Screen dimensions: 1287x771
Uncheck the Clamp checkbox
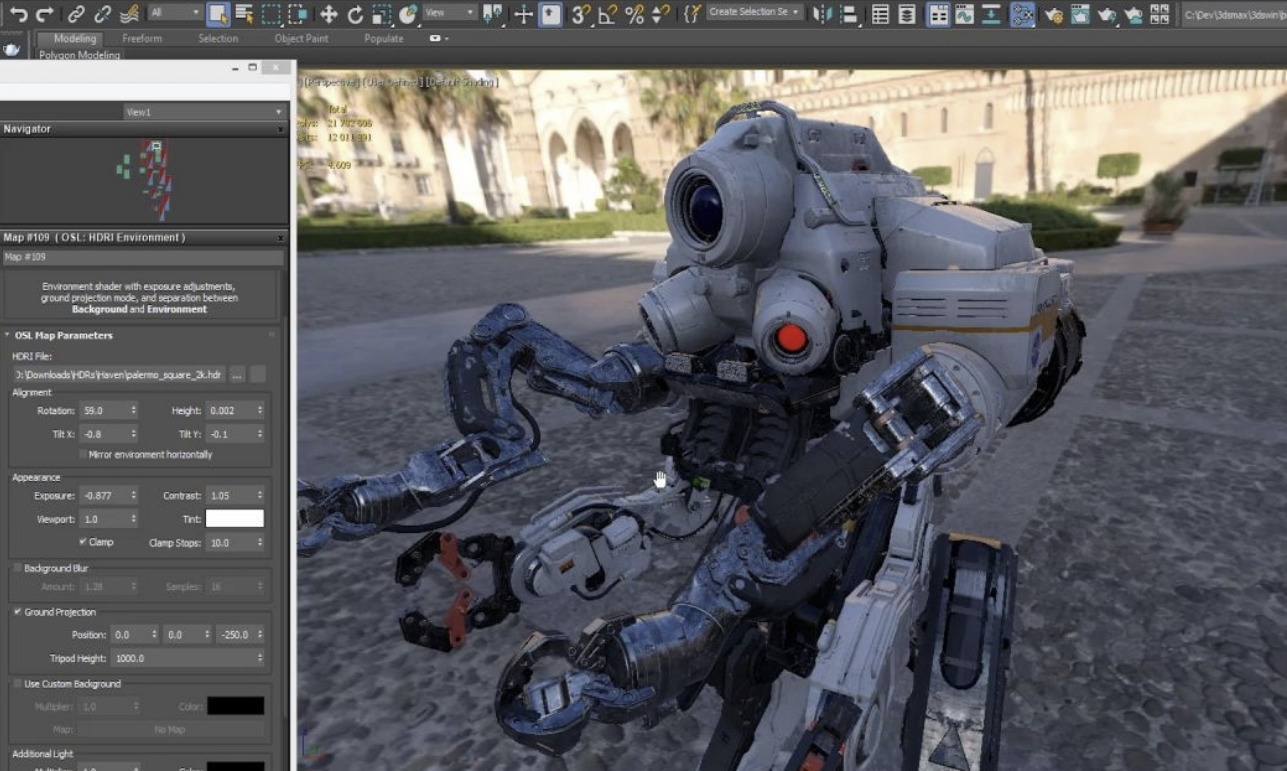(x=83, y=541)
